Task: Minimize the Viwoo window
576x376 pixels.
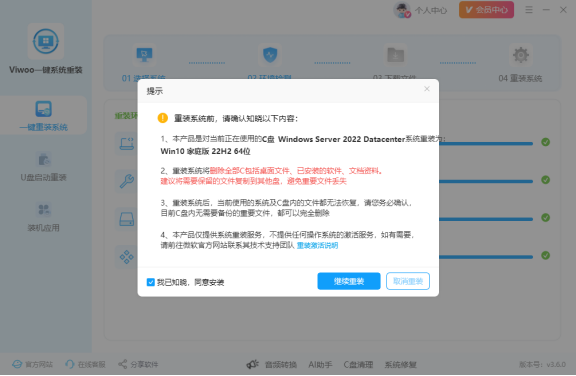Action: click(546, 10)
